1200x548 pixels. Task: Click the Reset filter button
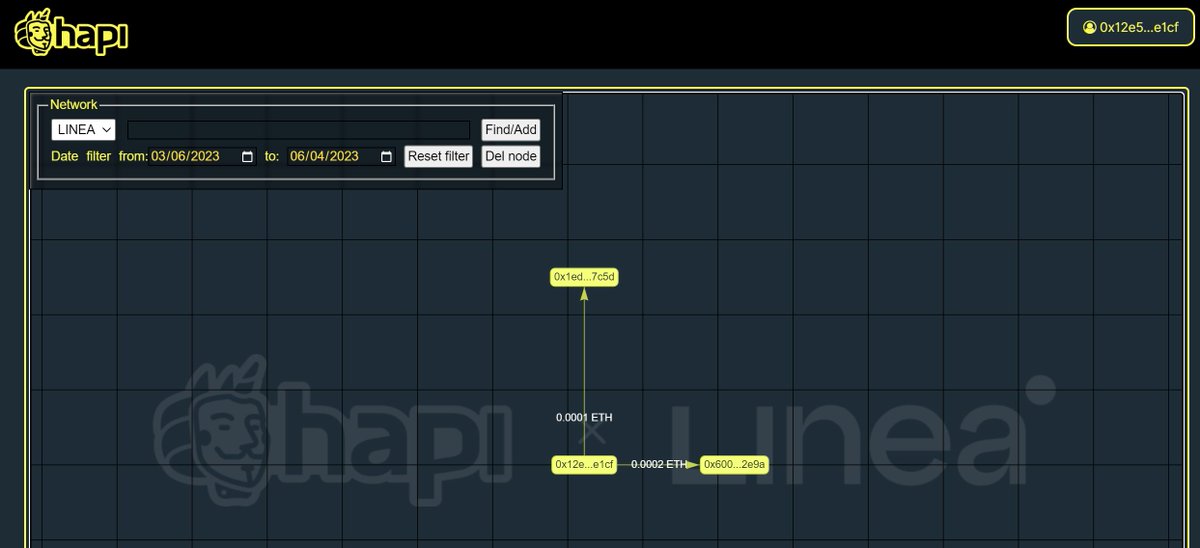439,156
